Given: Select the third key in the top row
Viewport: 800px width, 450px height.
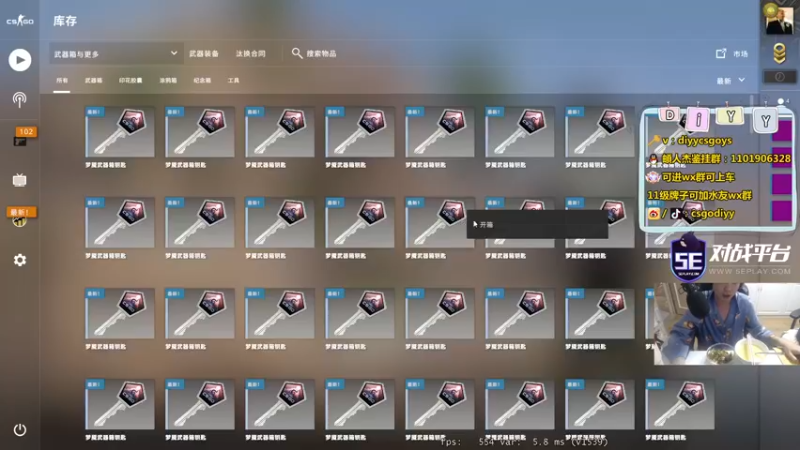Looking at the screenshot, I should [x=280, y=132].
